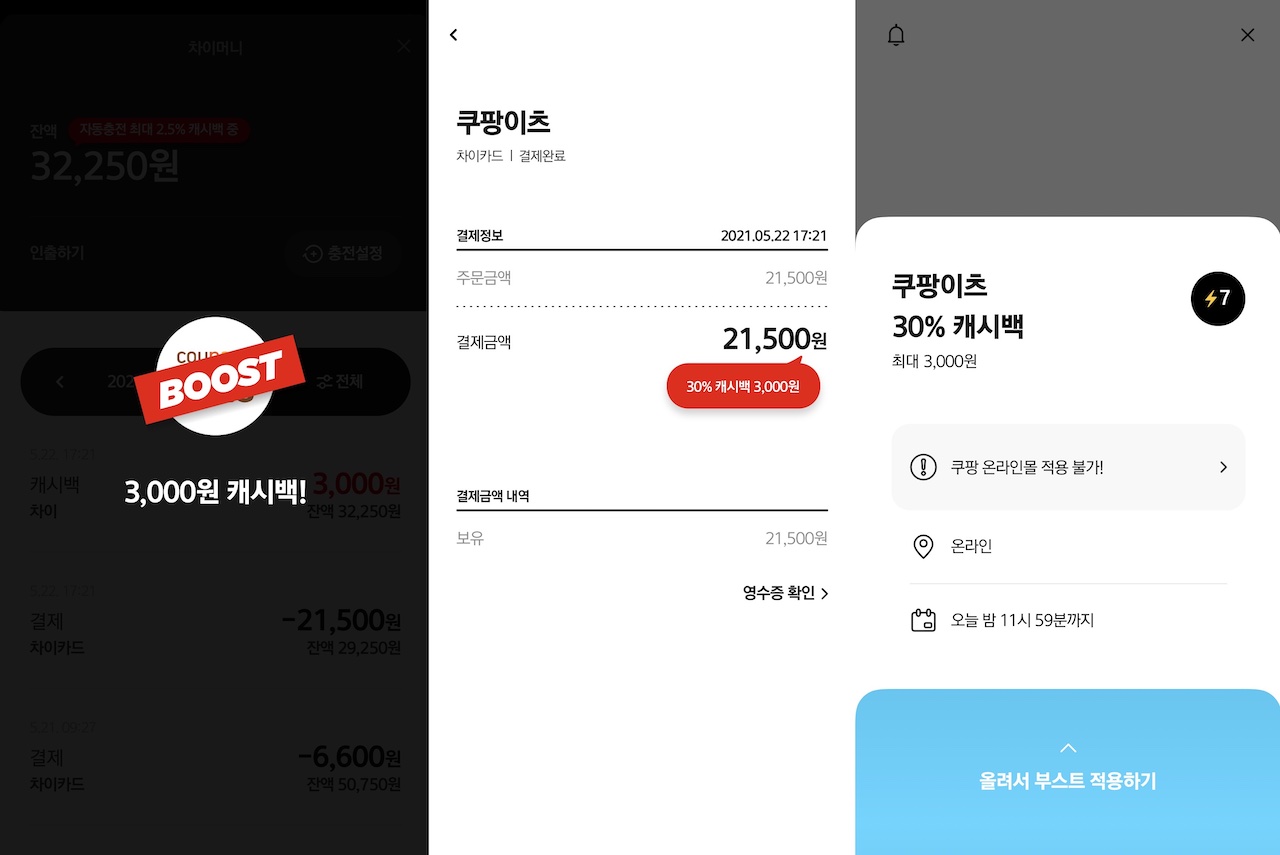Close the boost detail panel
Image resolution: width=1280 pixels, height=855 pixels.
click(x=1247, y=35)
